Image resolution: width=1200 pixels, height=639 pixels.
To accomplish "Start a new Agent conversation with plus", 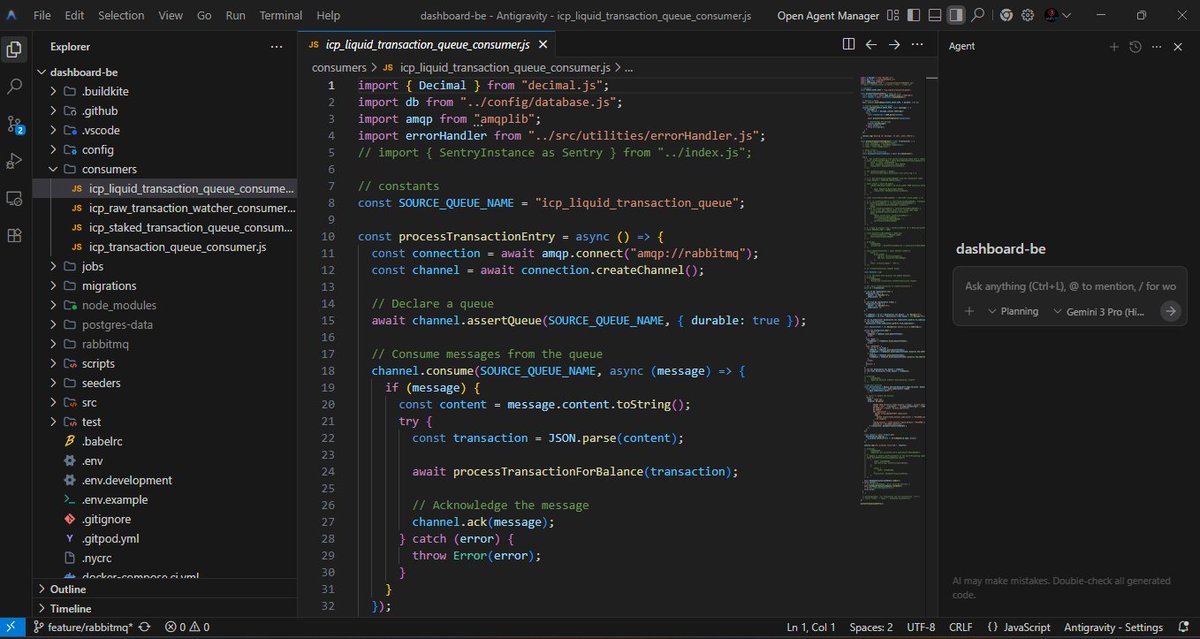I will click(1114, 46).
